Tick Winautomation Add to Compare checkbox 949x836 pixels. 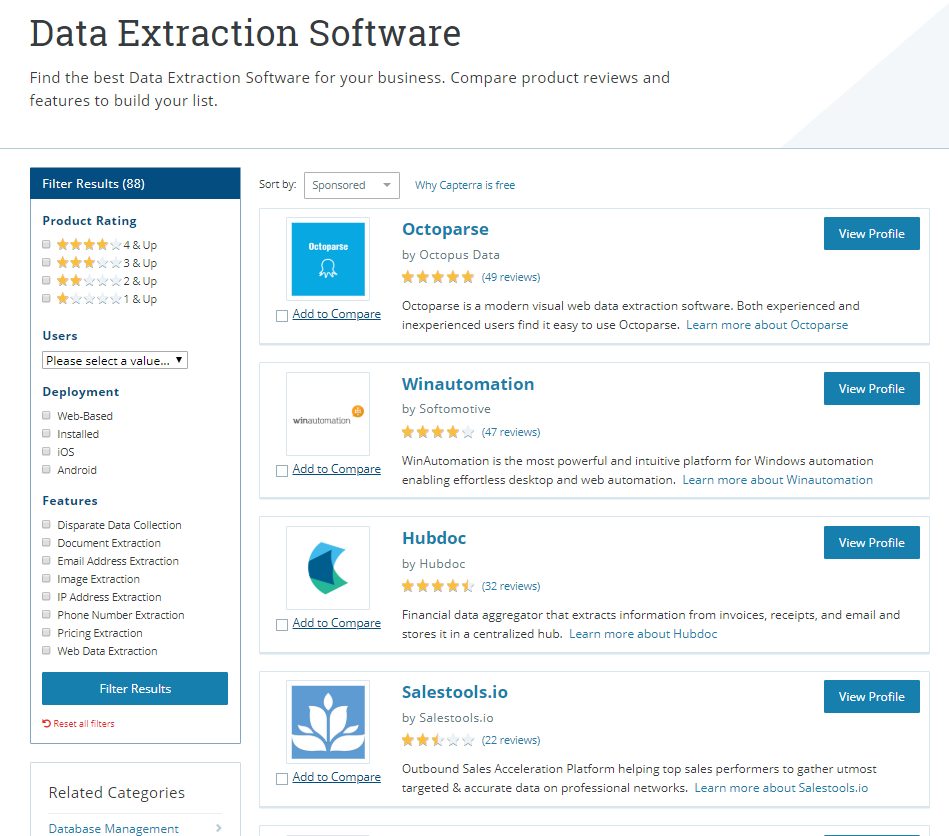pyautogui.click(x=281, y=471)
